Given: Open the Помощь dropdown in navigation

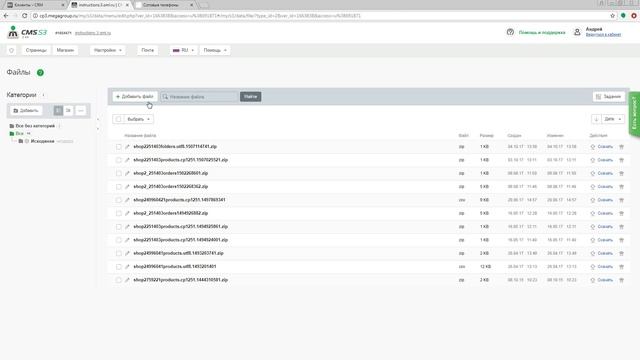Looking at the screenshot, I should (215, 50).
